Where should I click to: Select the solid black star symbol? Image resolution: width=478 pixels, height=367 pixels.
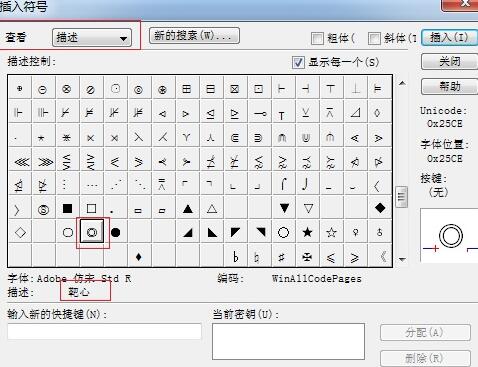[x=307, y=232]
